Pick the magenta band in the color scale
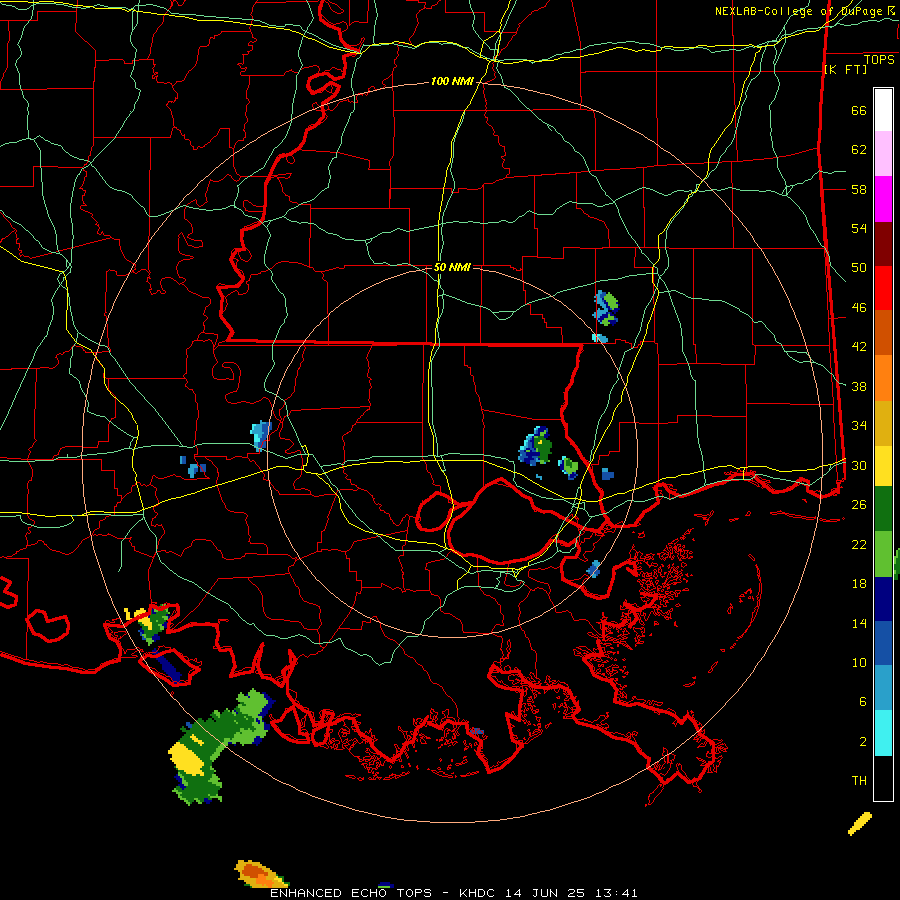Viewport: 900px width, 900px height. coord(883,199)
